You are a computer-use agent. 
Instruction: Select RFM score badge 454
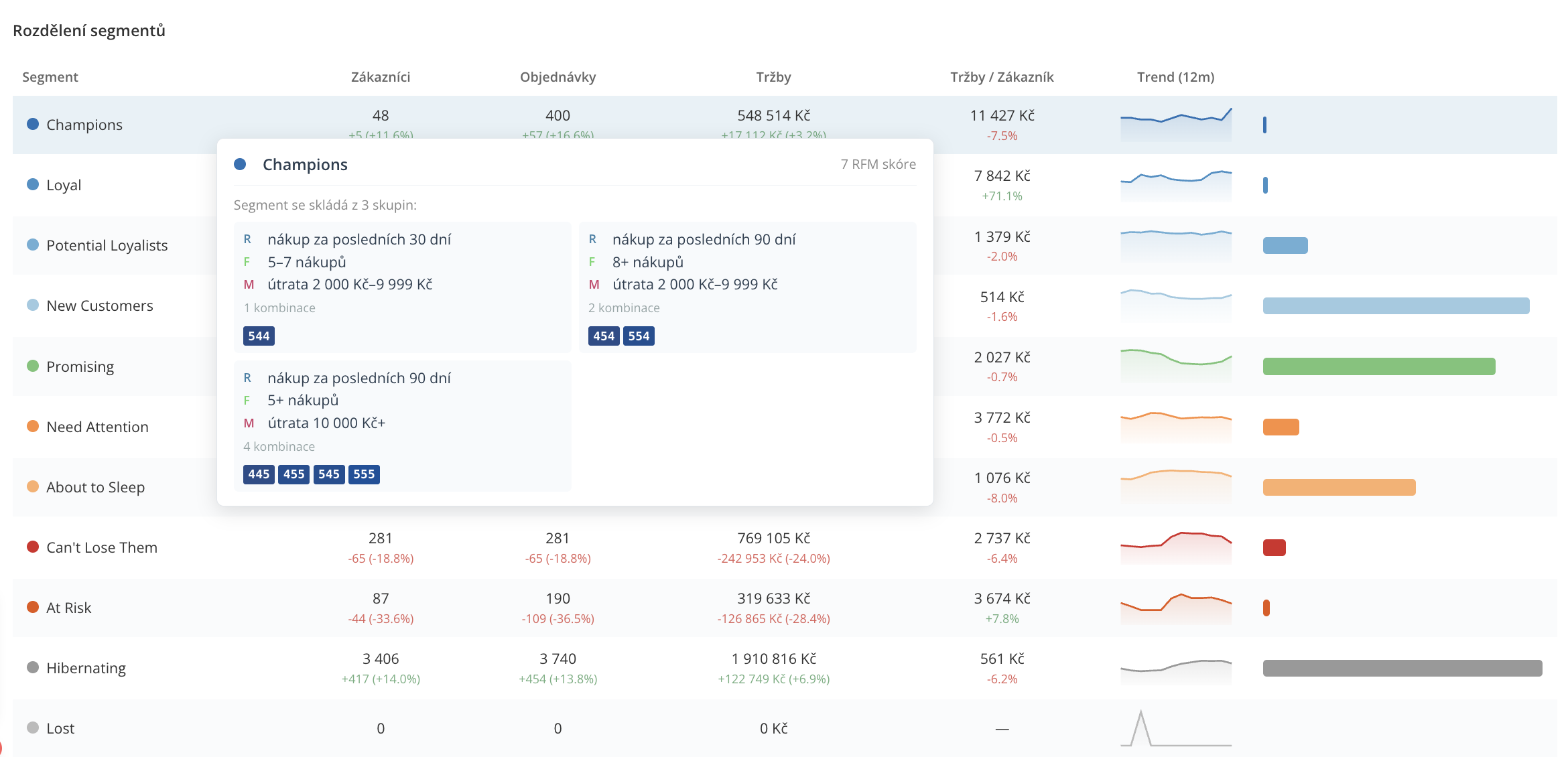pos(604,336)
